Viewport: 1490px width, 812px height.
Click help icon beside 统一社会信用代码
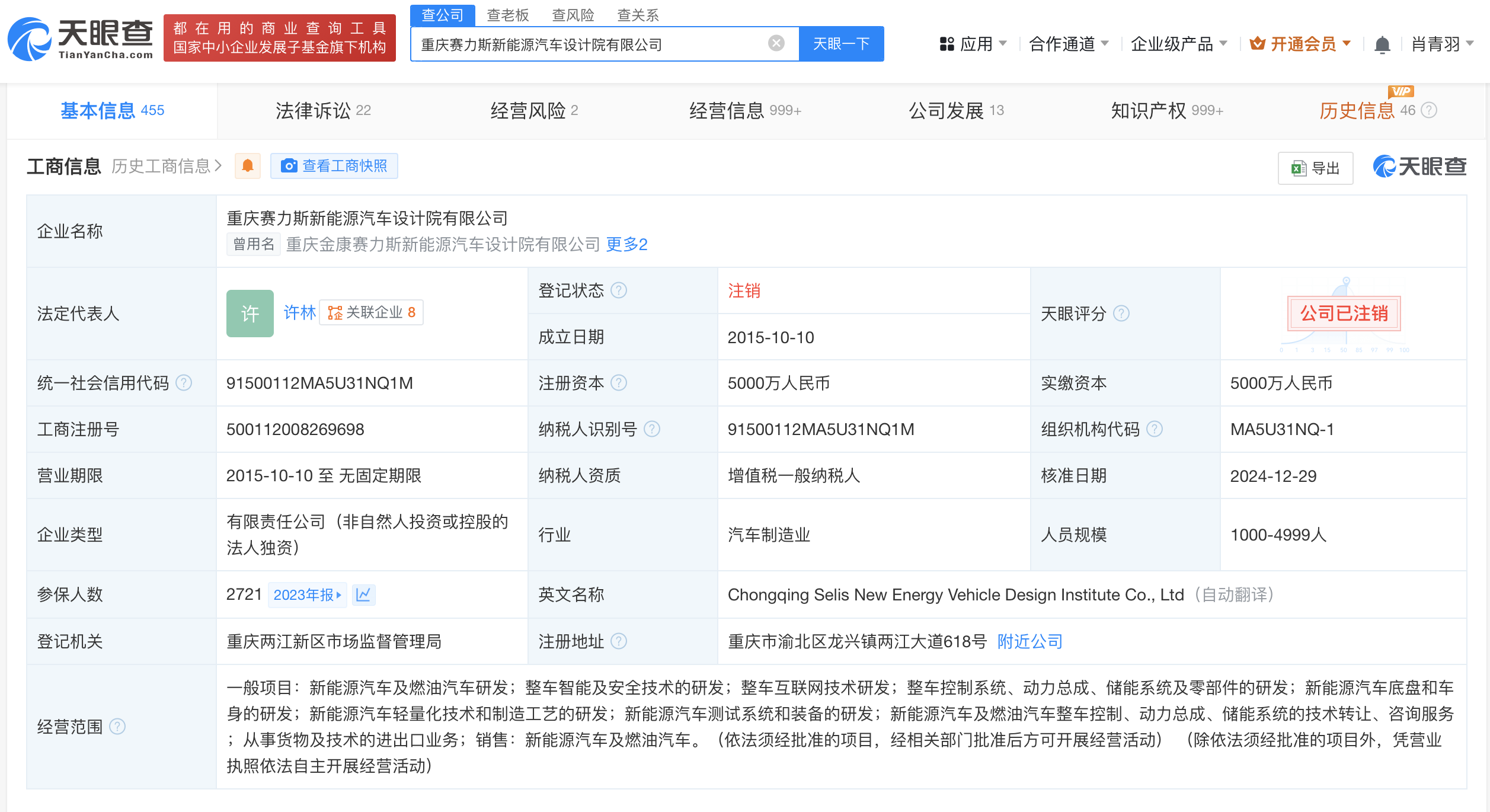tap(184, 383)
